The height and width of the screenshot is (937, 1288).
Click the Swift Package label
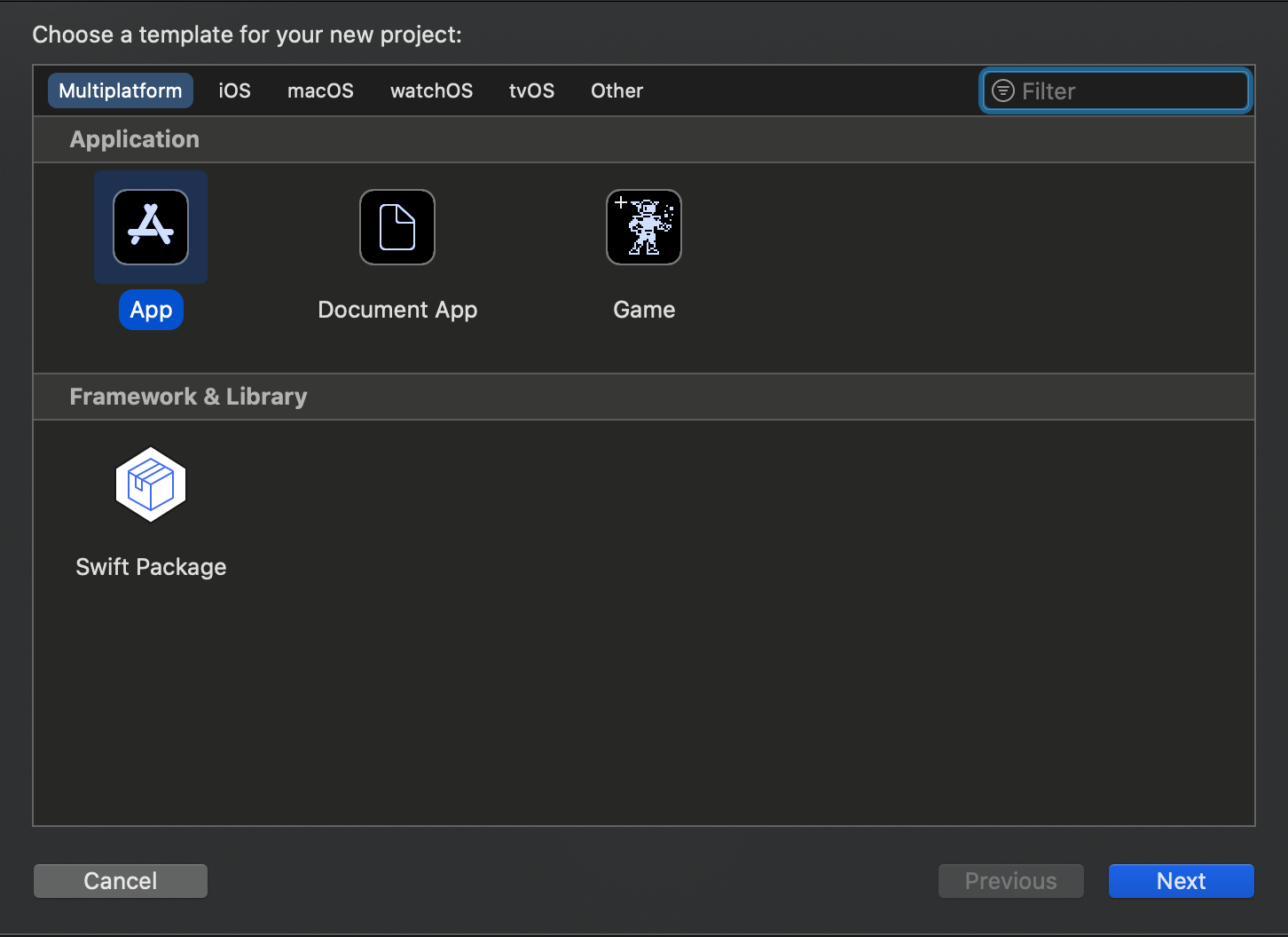(151, 567)
